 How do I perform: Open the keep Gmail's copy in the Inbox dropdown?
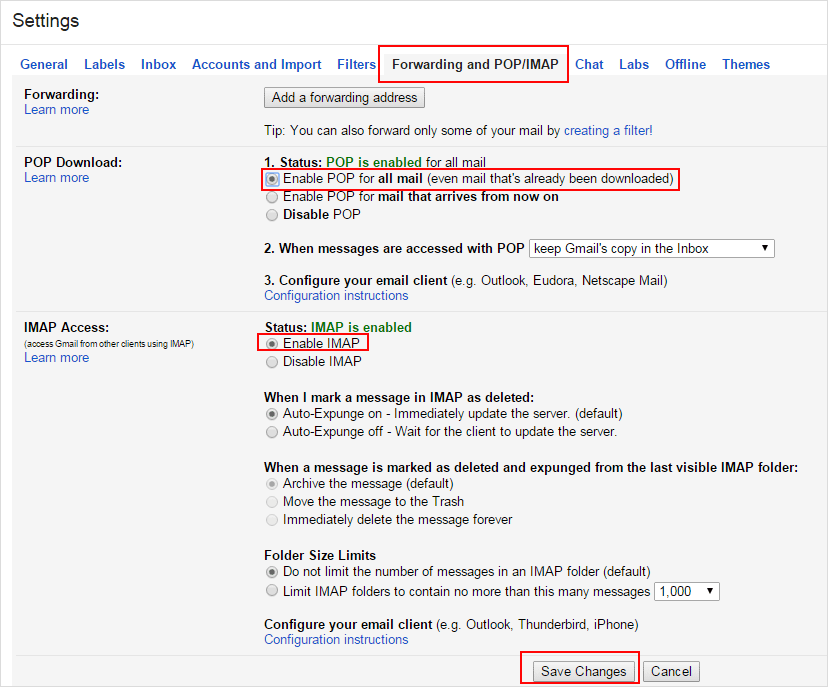[652, 249]
